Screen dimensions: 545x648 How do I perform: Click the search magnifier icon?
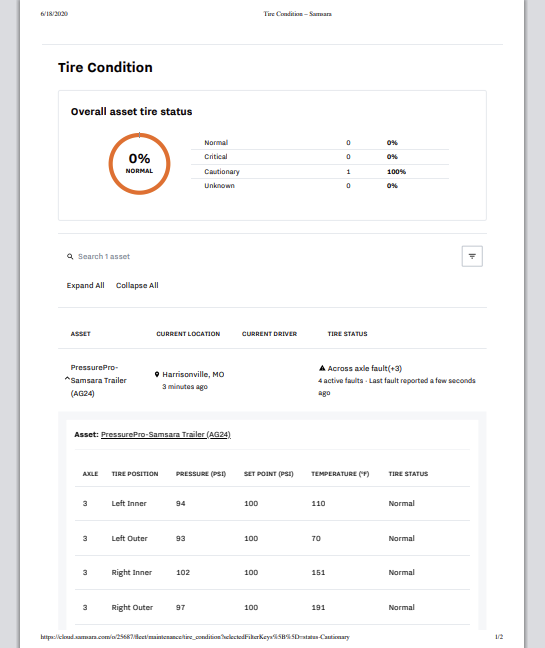click(70, 257)
